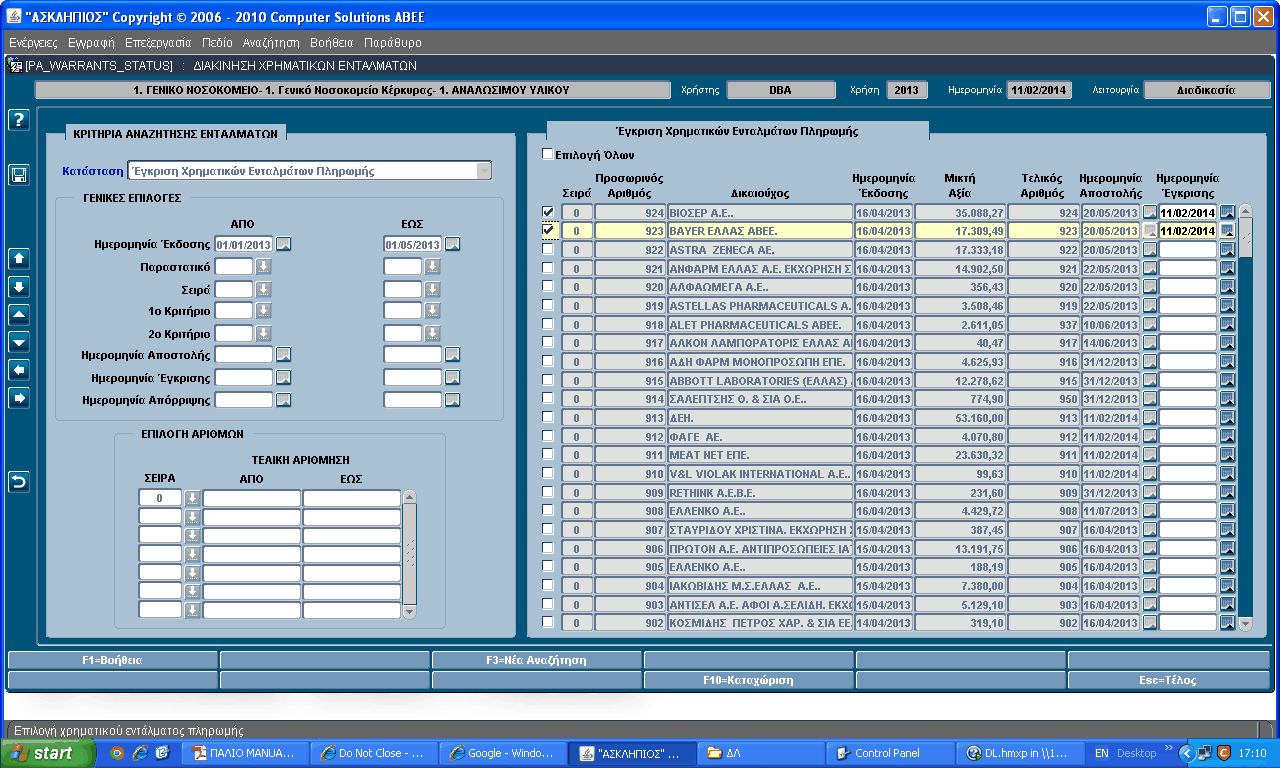Open the Κατάσταση dropdown
The image size is (1280, 768).
pyautogui.click(x=484, y=170)
